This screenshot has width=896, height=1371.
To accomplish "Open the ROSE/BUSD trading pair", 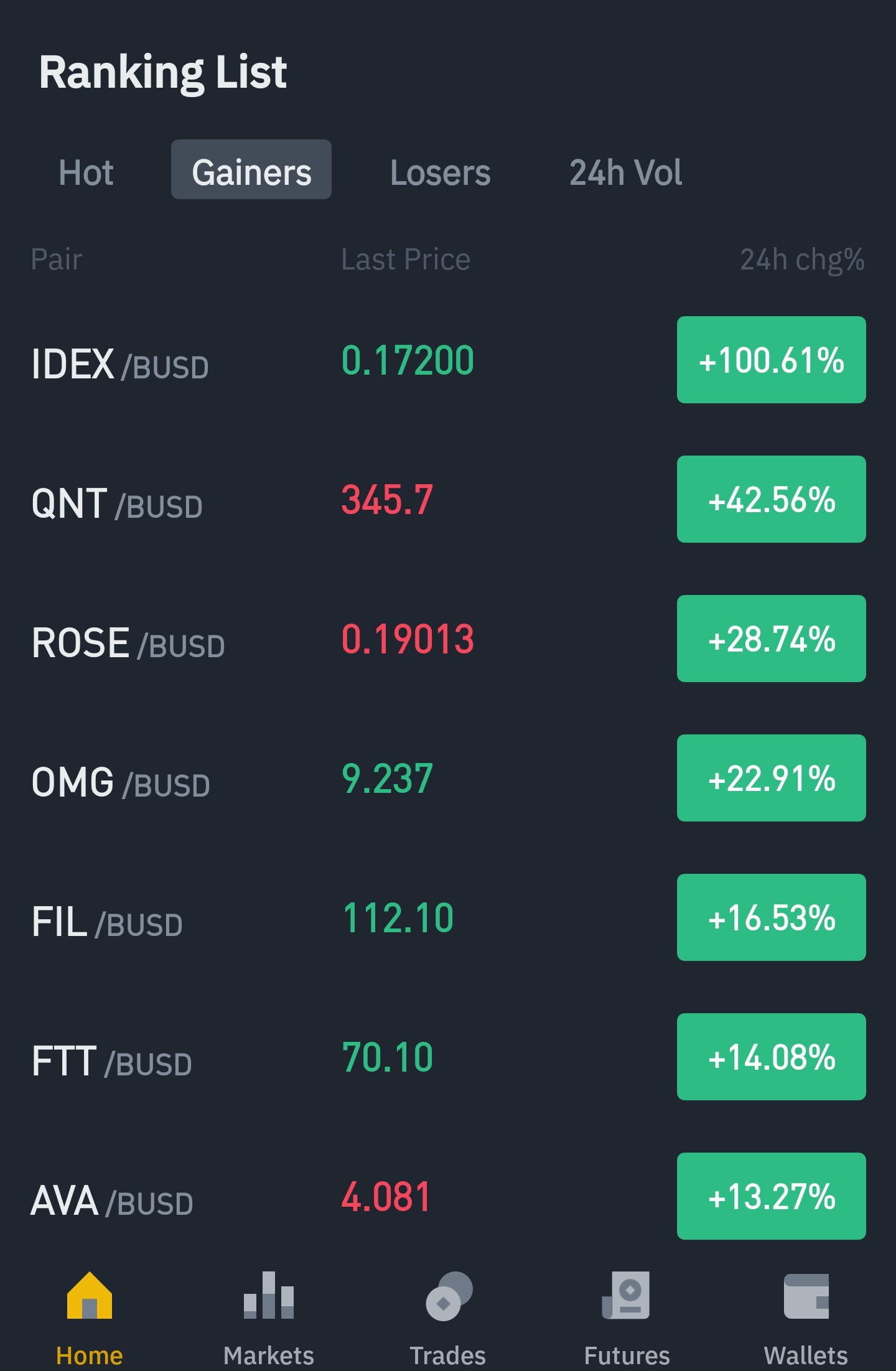I will pyautogui.click(x=448, y=639).
